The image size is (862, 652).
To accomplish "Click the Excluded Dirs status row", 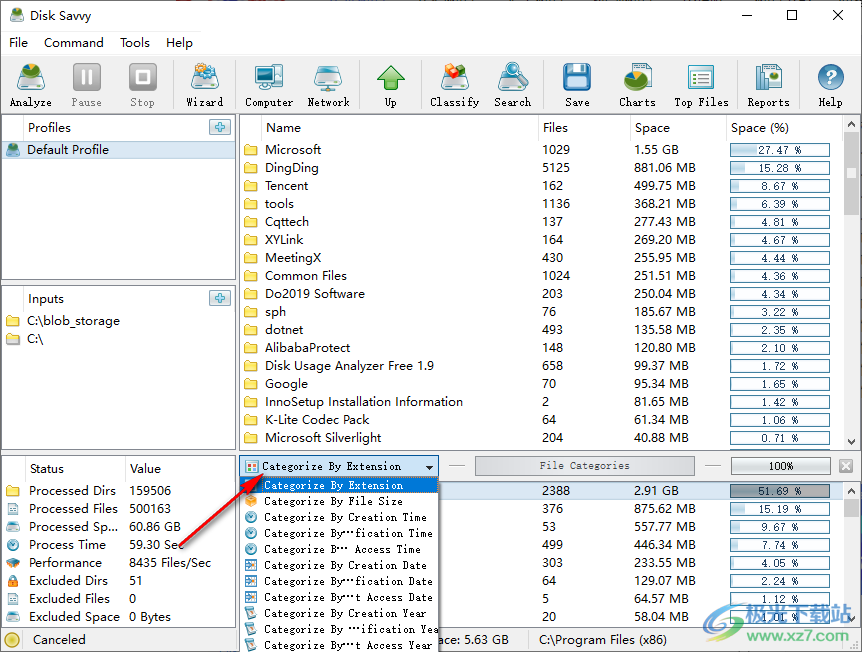I will point(119,581).
